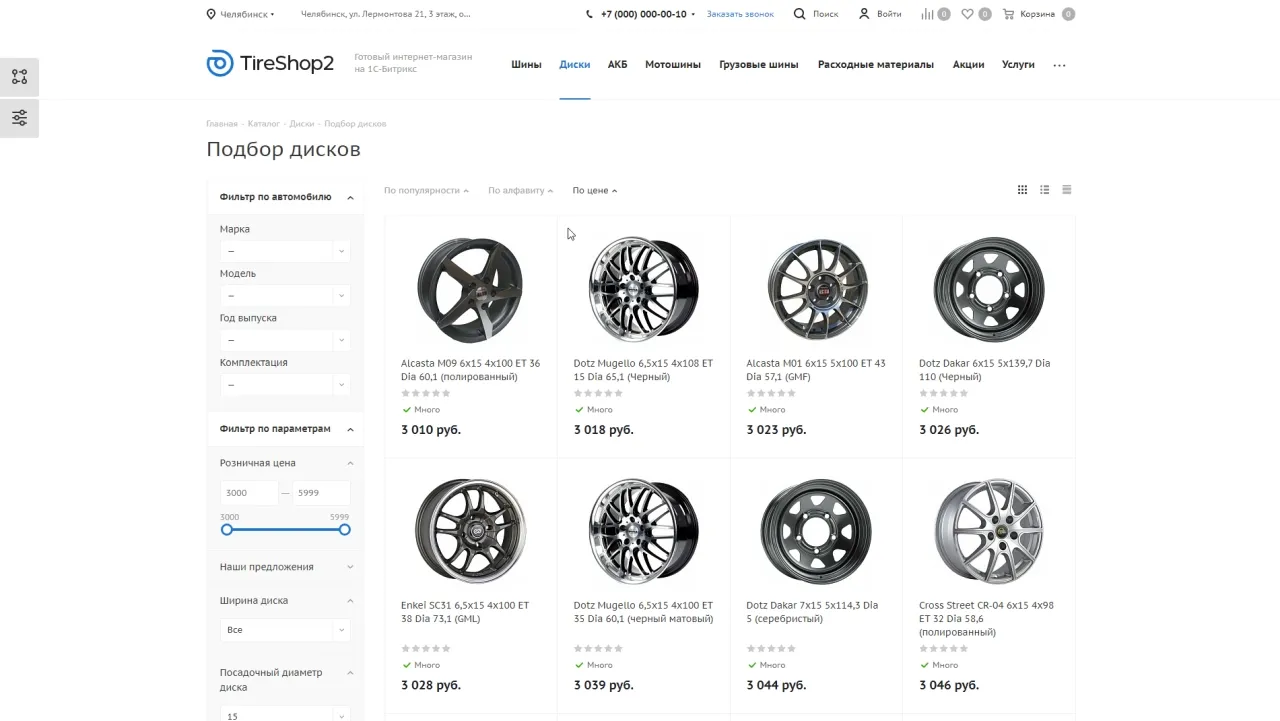The width and height of the screenshot is (1280, 721).
Task: Click the user login icon
Action: click(864, 14)
